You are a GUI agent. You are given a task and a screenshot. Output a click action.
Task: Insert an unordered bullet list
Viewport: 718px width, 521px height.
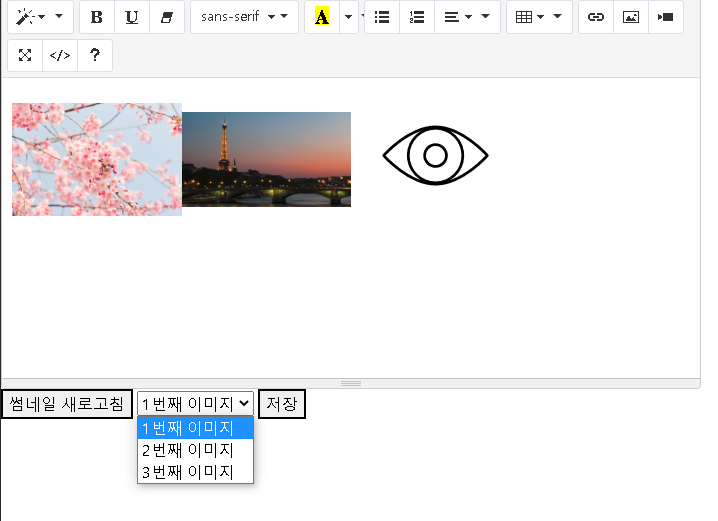tap(382, 17)
